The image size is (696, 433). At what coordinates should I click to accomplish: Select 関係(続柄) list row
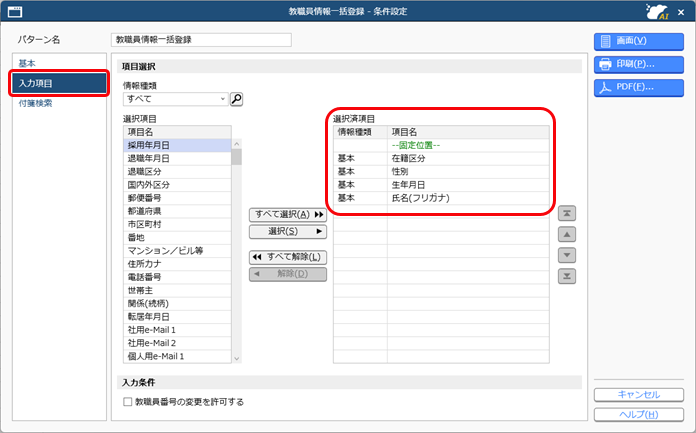(177, 303)
